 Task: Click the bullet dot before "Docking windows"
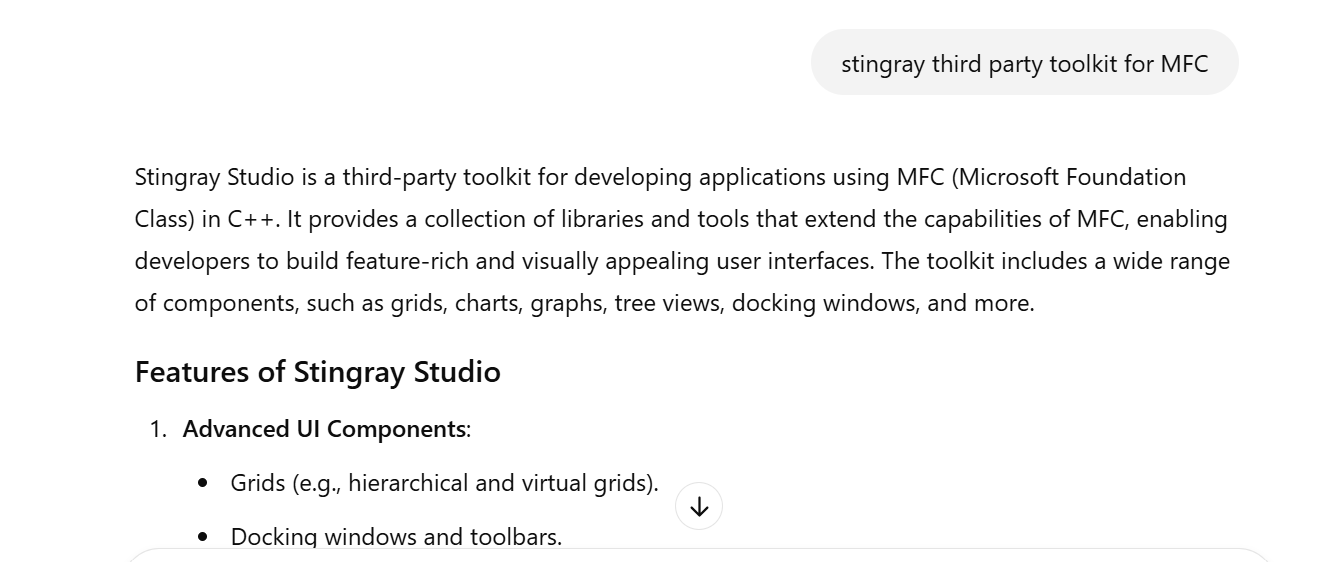coord(203,537)
